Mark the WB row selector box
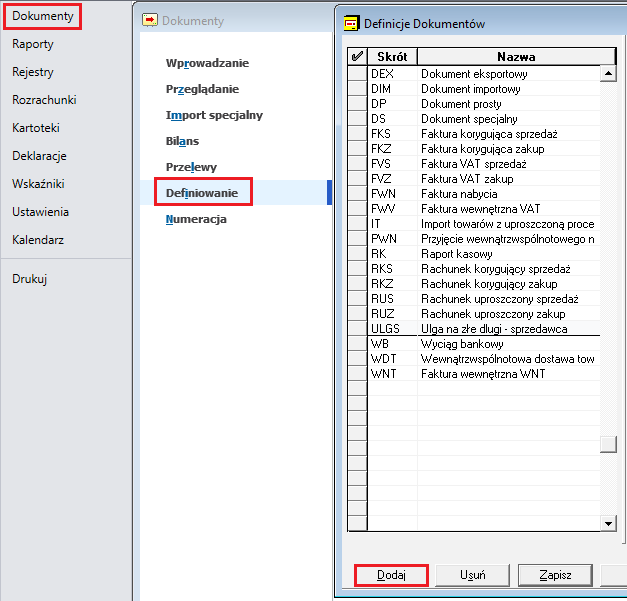 tap(357, 343)
